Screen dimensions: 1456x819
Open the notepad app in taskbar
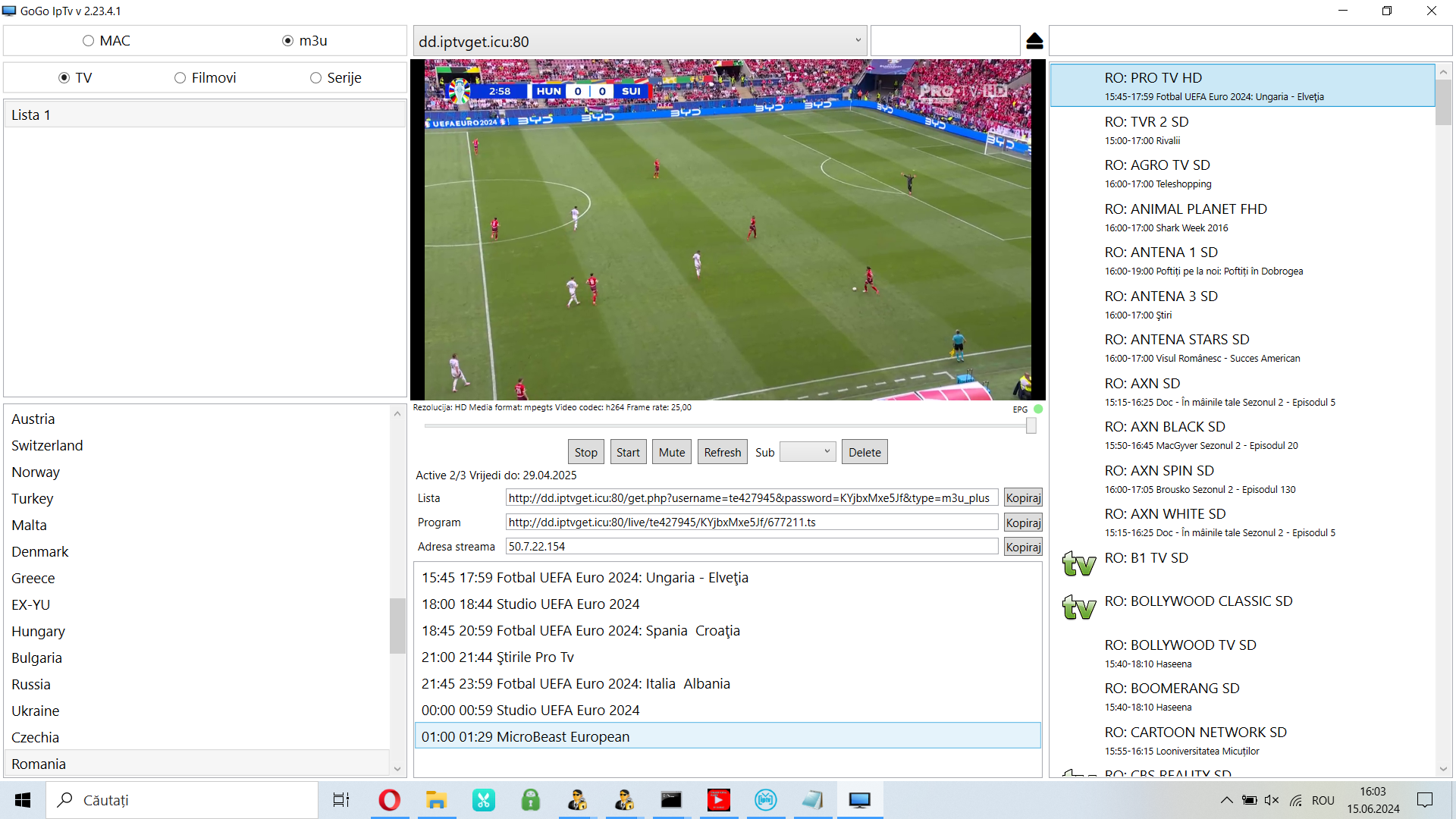[x=812, y=800]
